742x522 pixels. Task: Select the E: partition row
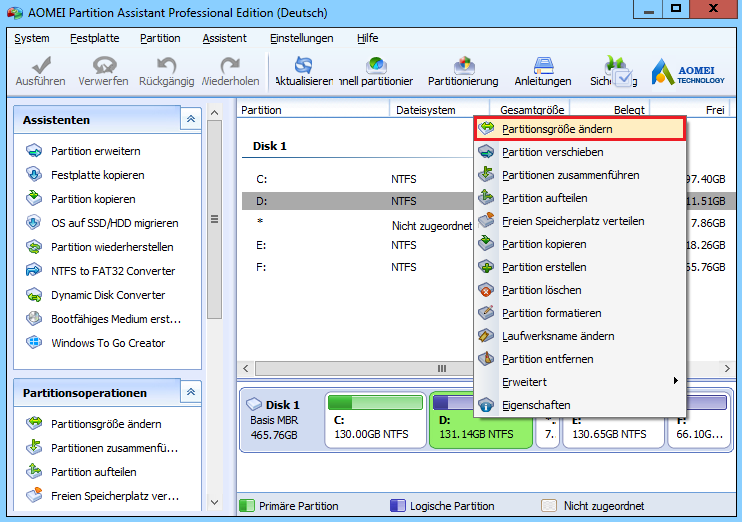[358, 245]
